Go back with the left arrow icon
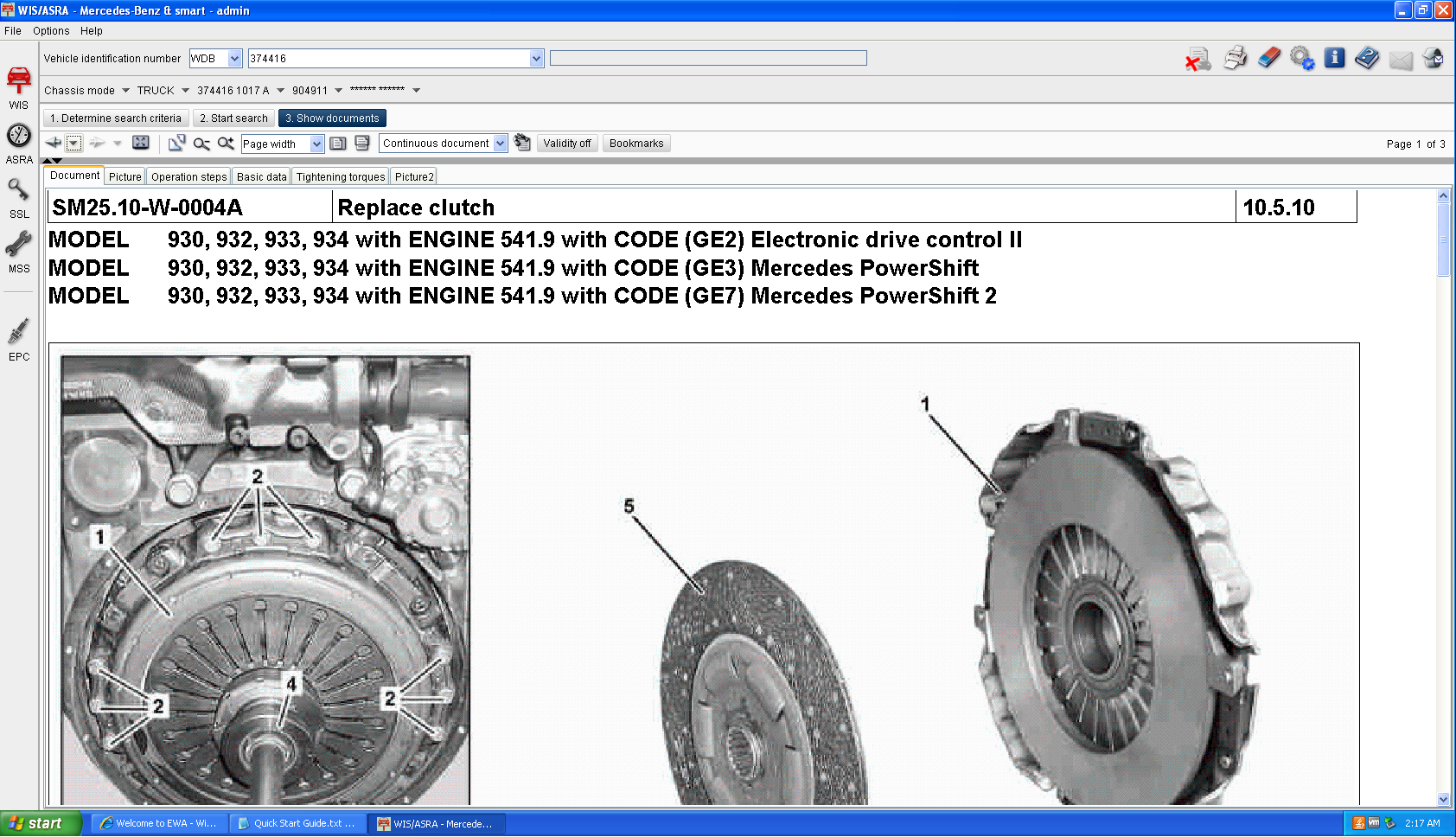 pos(54,143)
